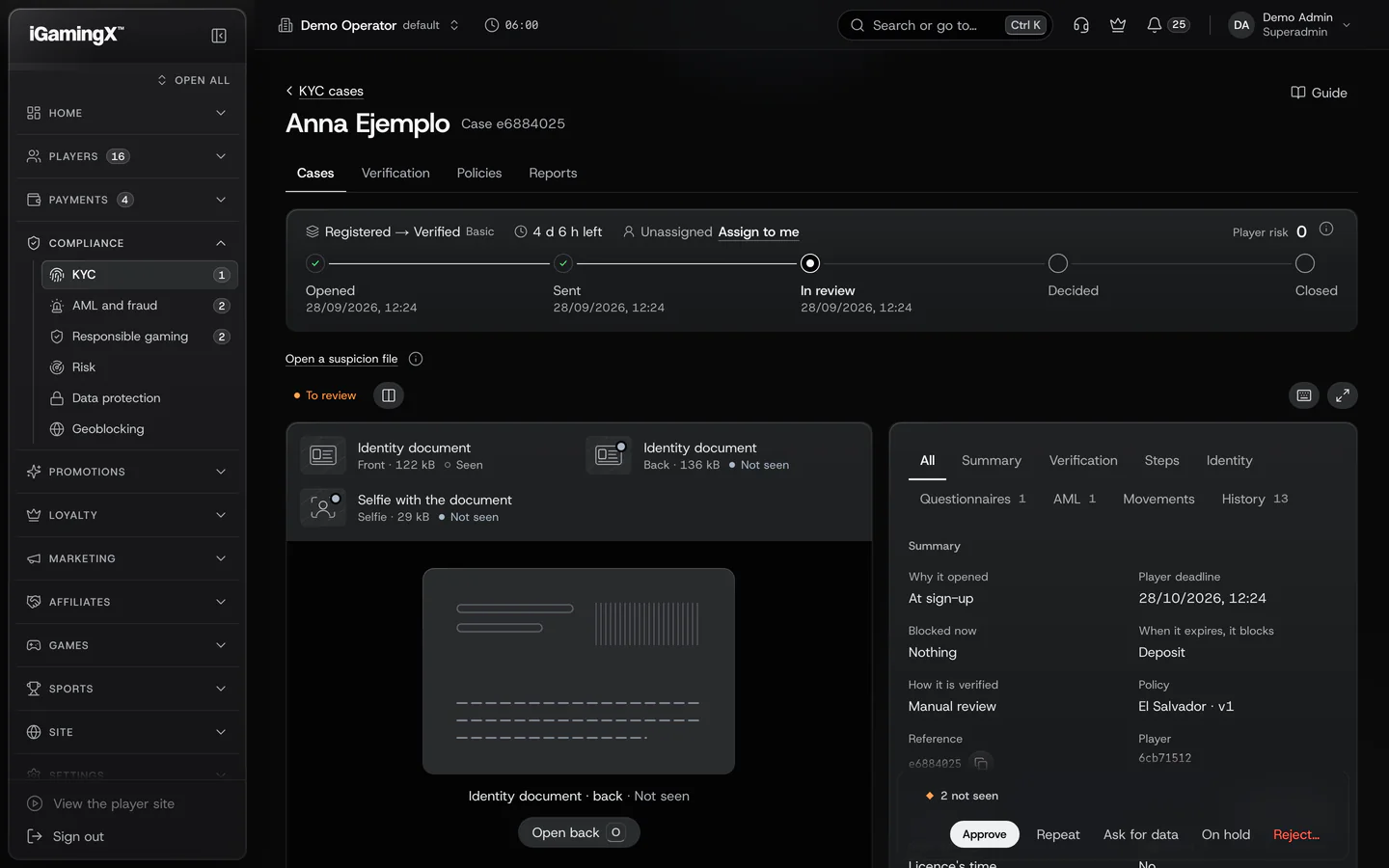This screenshot has height=868, width=1389.
Task: Open the Questionnaires panel tab
Action: (x=972, y=499)
